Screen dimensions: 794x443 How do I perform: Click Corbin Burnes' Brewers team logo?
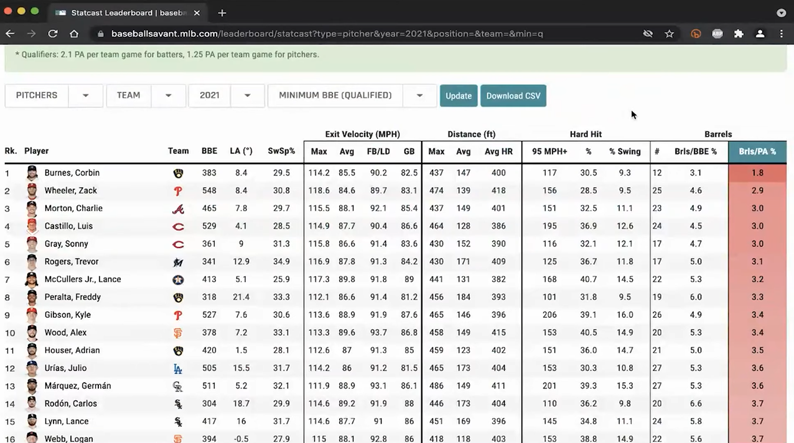[178, 173]
